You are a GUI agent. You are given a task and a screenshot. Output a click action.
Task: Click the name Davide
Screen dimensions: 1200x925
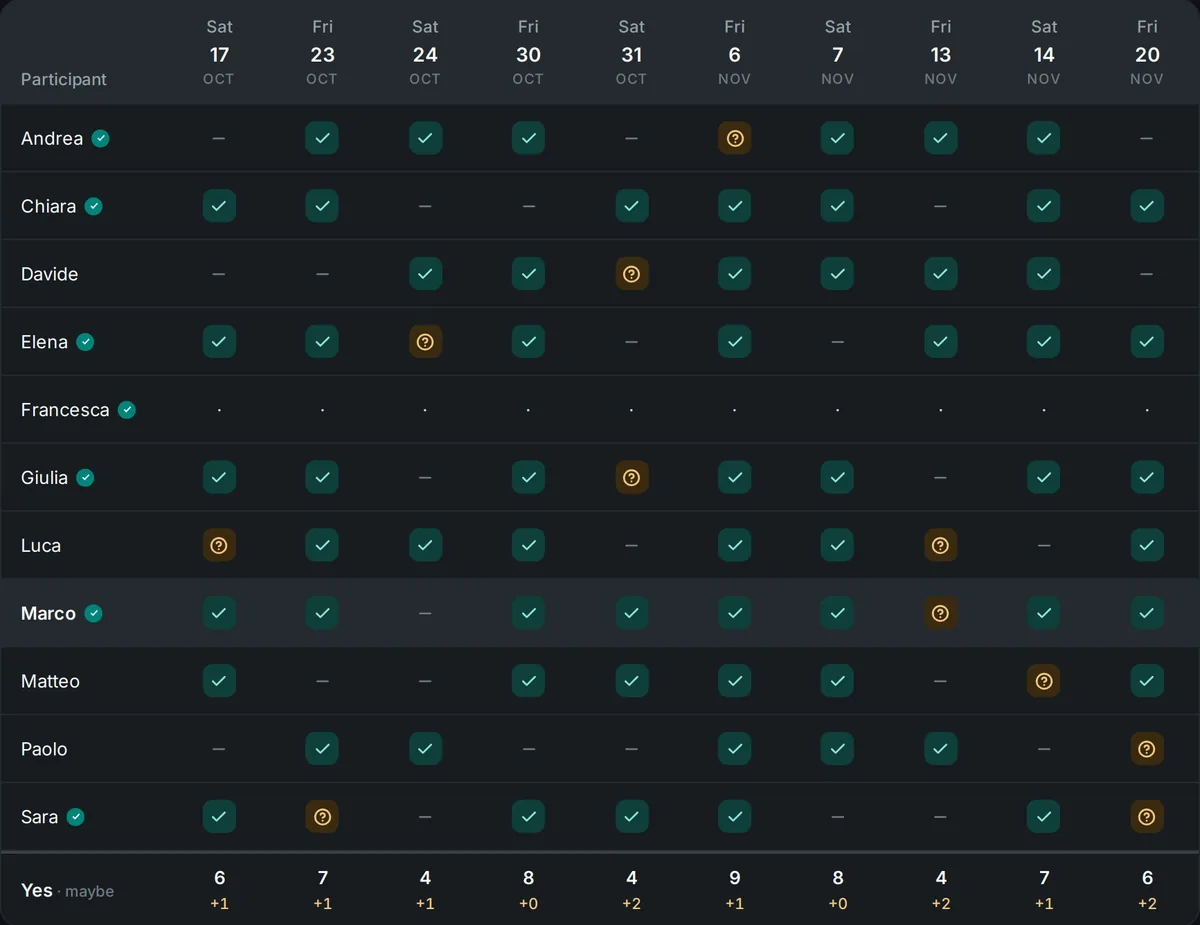(49, 274)
